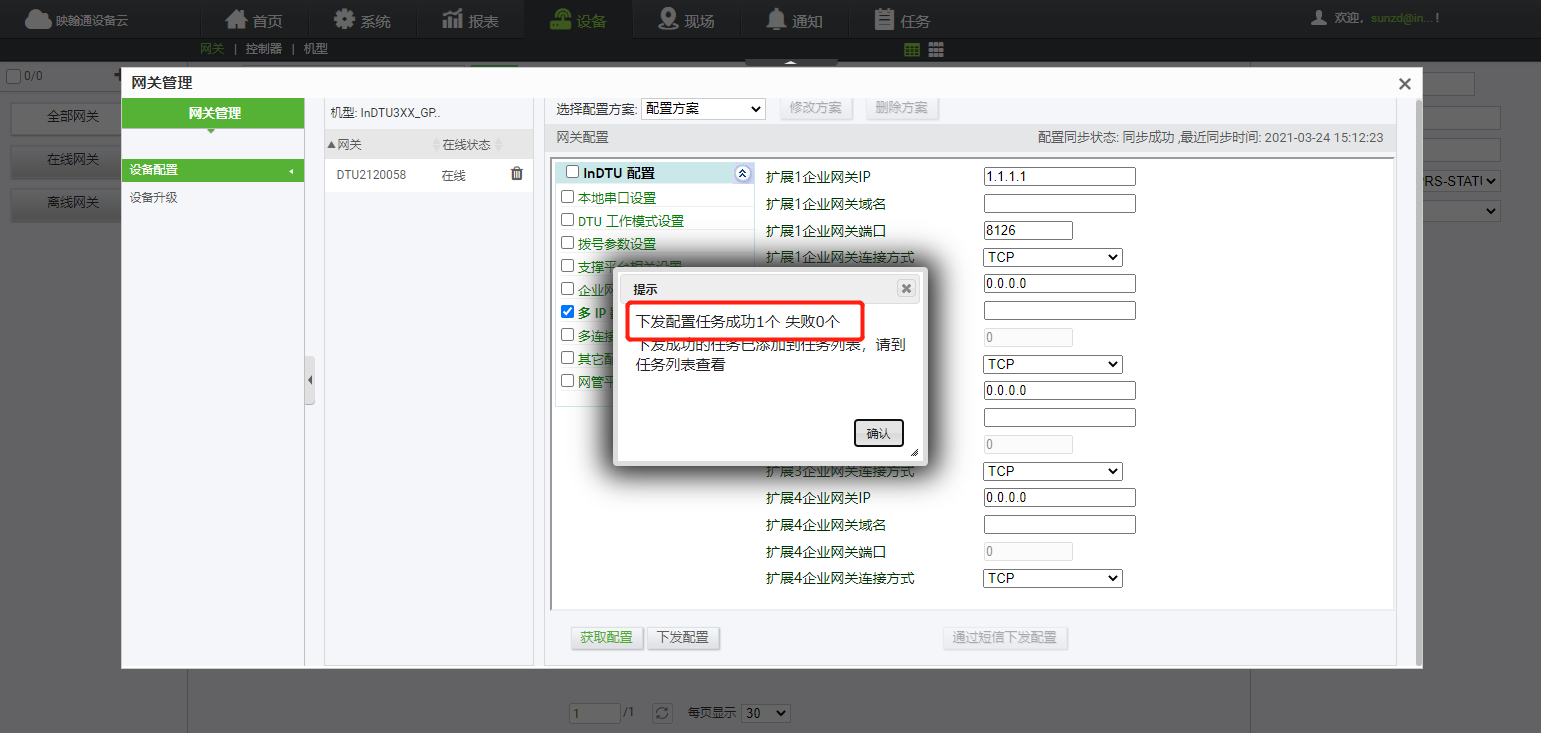Change the 每页显示 page size dropdown
The image size is (1541, 733).
(765, 713)
